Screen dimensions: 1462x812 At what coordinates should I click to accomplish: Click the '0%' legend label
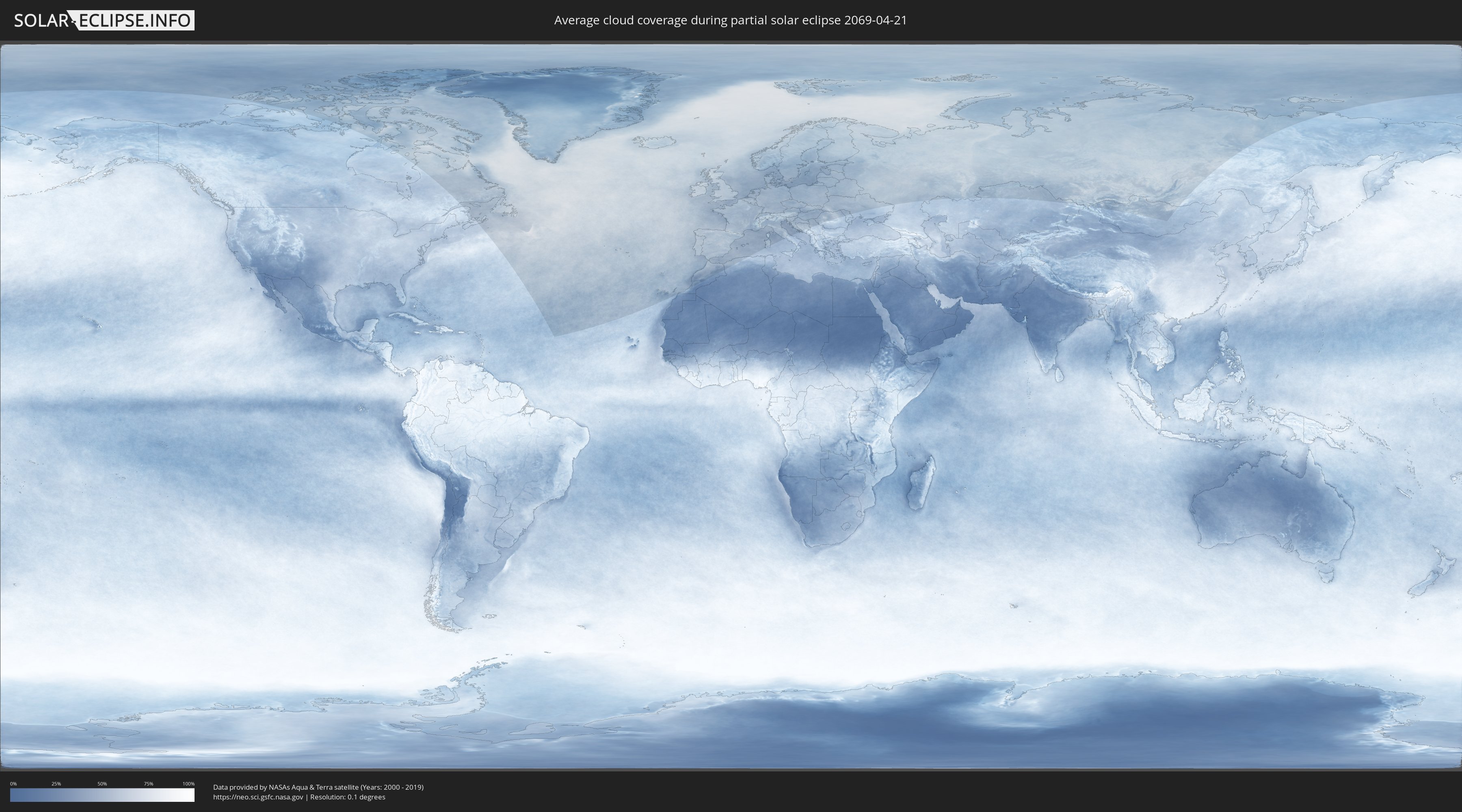(13, 784)
